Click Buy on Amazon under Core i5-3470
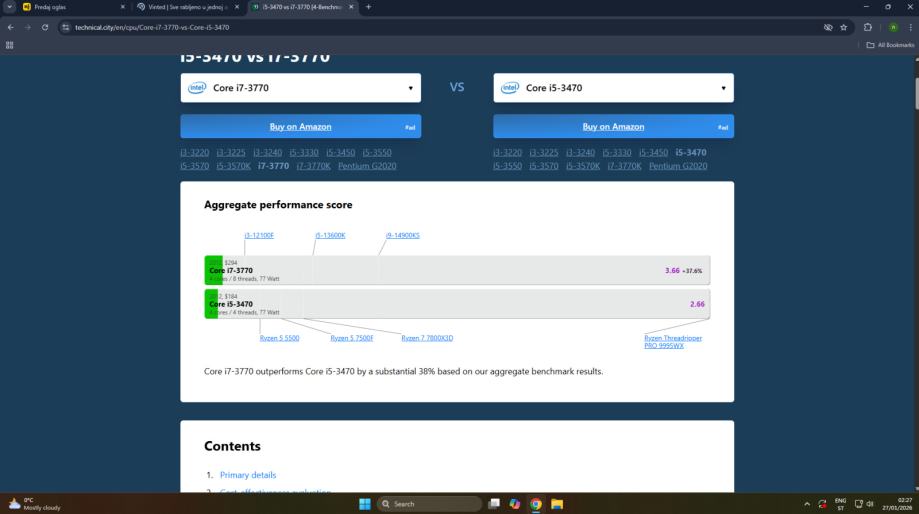919x514 pixels. (614, 127)
